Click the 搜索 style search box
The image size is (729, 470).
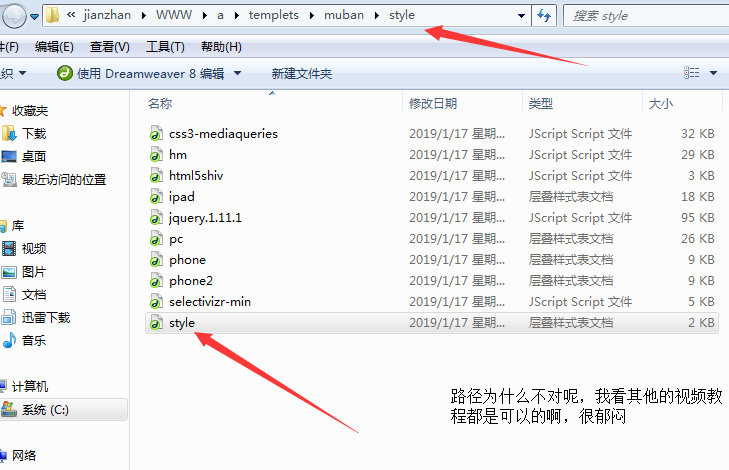coord(646,16)
